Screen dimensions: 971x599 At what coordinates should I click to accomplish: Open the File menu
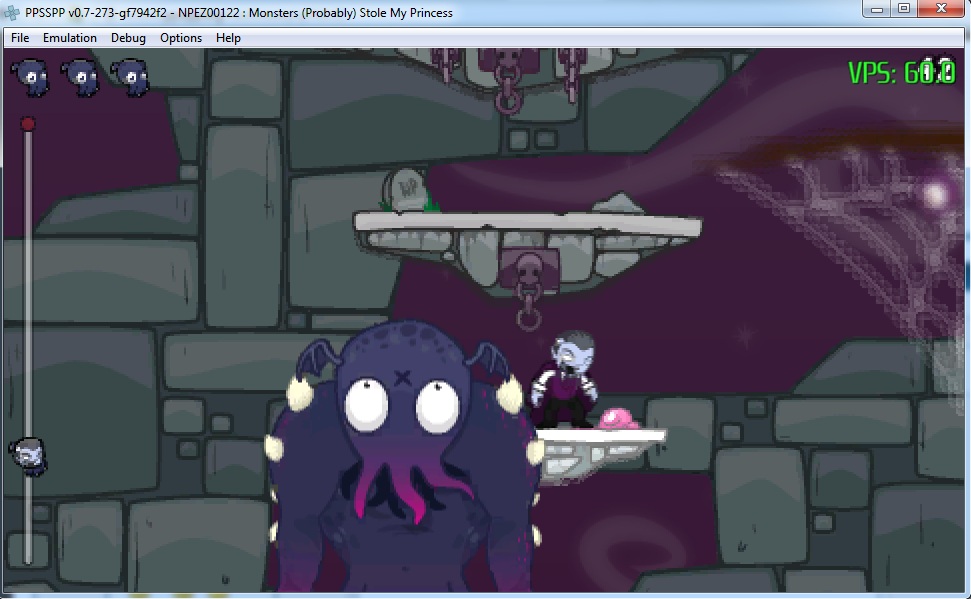[20, 38]
